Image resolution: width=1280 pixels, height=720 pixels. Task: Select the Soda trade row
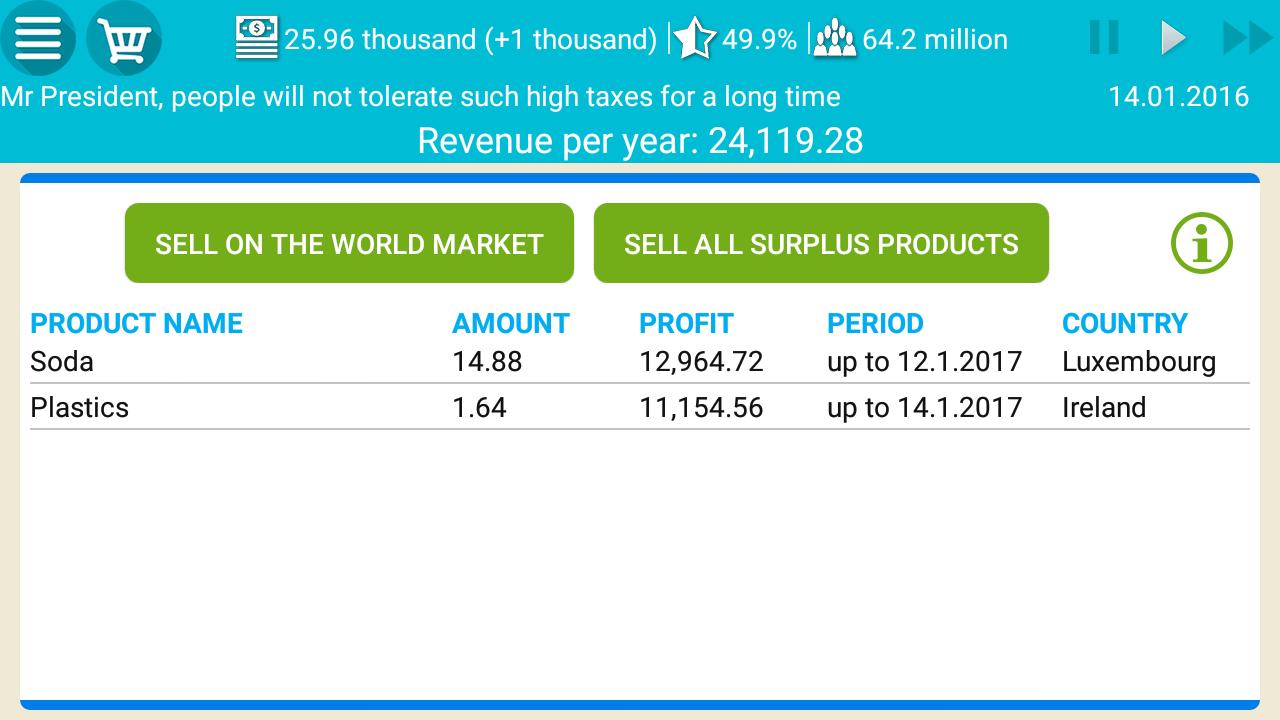point(639,361)
